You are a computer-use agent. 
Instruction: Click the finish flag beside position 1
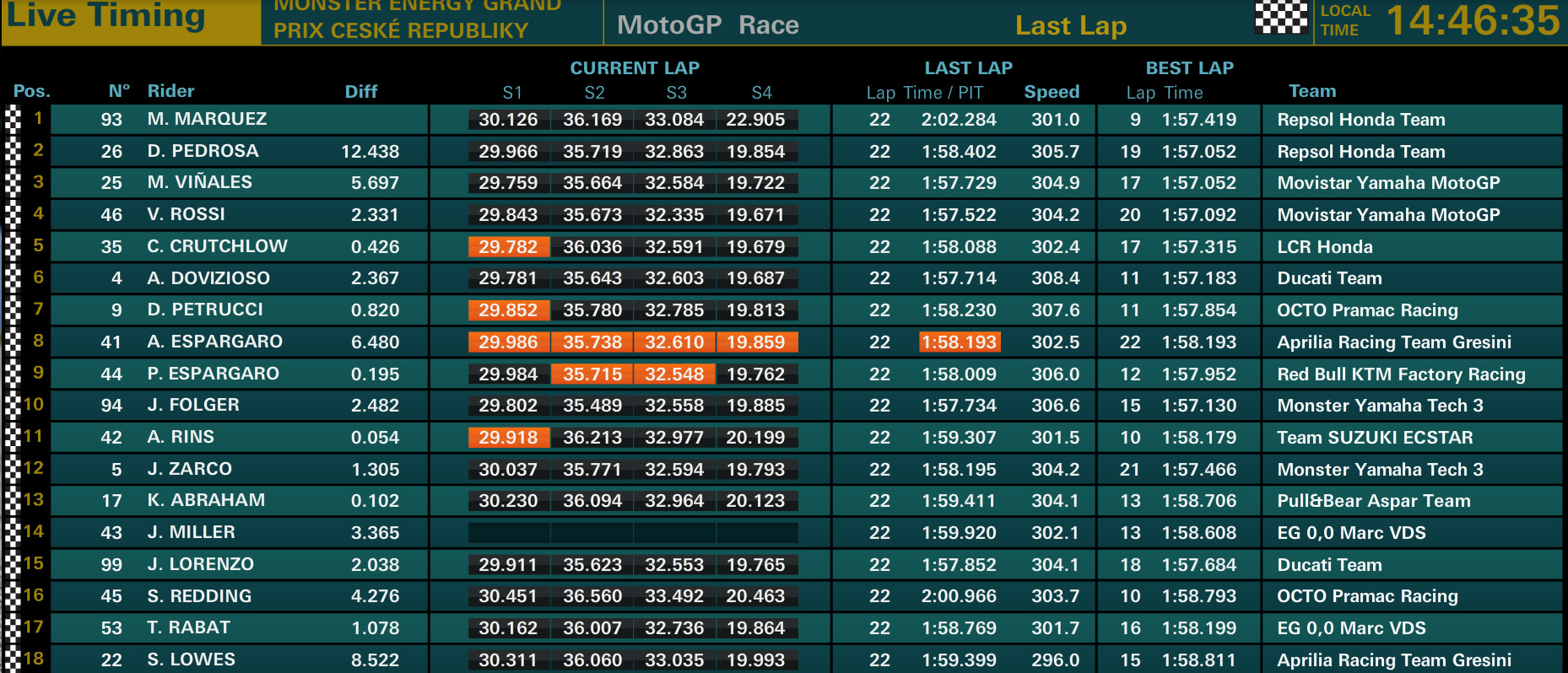[x=13, y=119]
